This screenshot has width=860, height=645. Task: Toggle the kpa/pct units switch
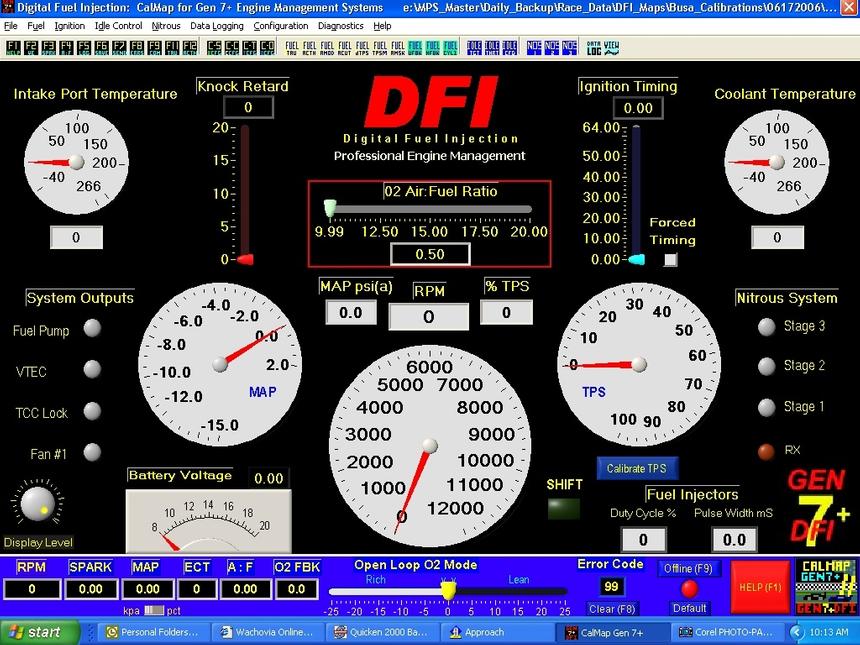155,609
